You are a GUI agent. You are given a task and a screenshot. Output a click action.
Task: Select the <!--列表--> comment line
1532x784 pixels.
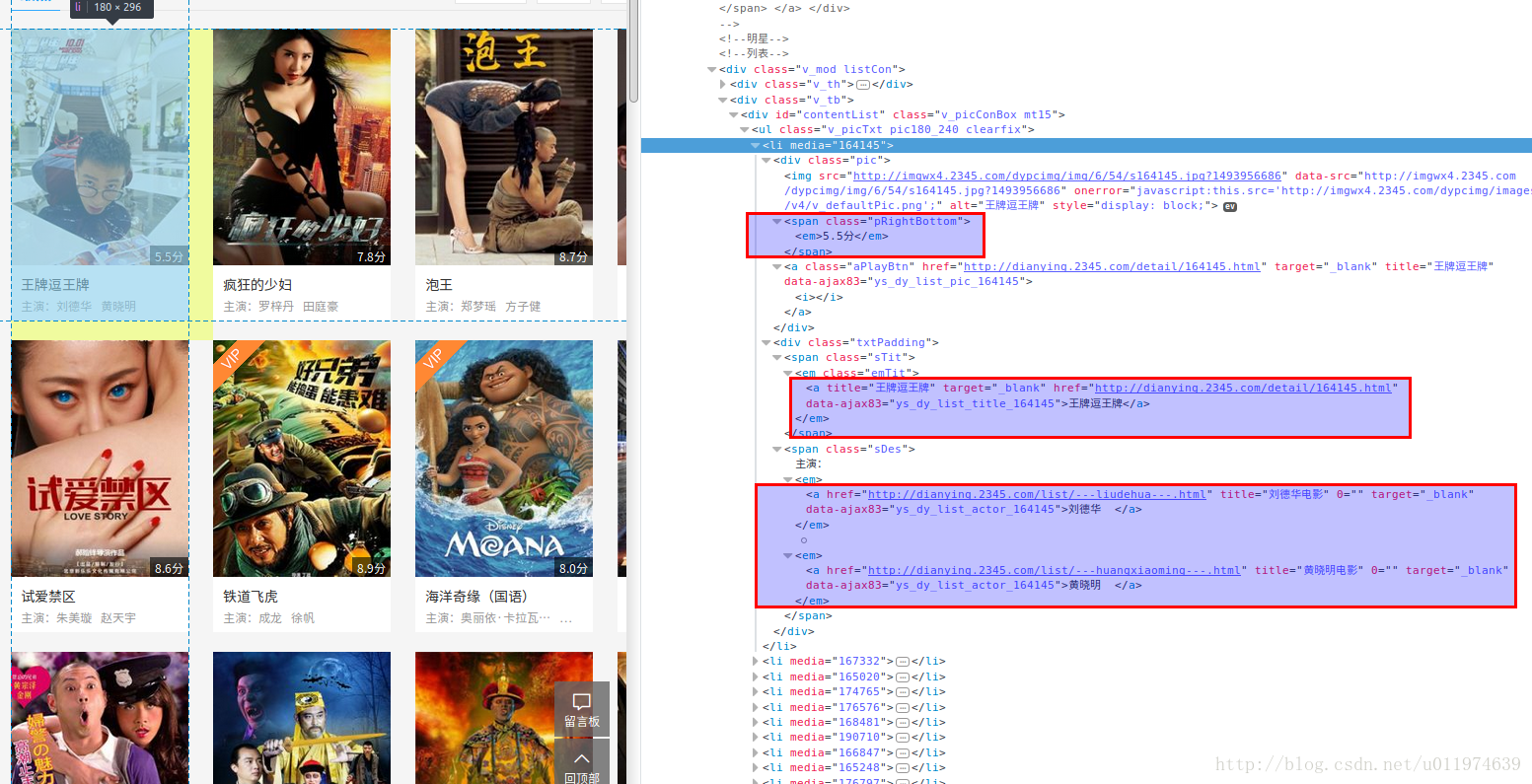(754, 54)
